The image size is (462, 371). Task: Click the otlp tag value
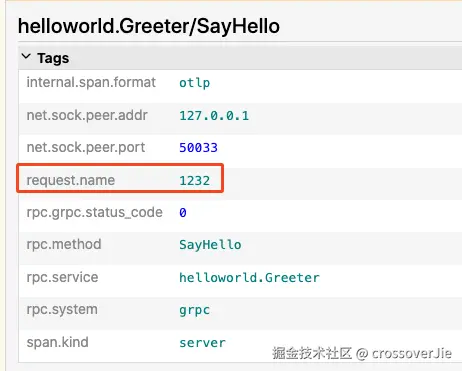[x=195, y=83]
